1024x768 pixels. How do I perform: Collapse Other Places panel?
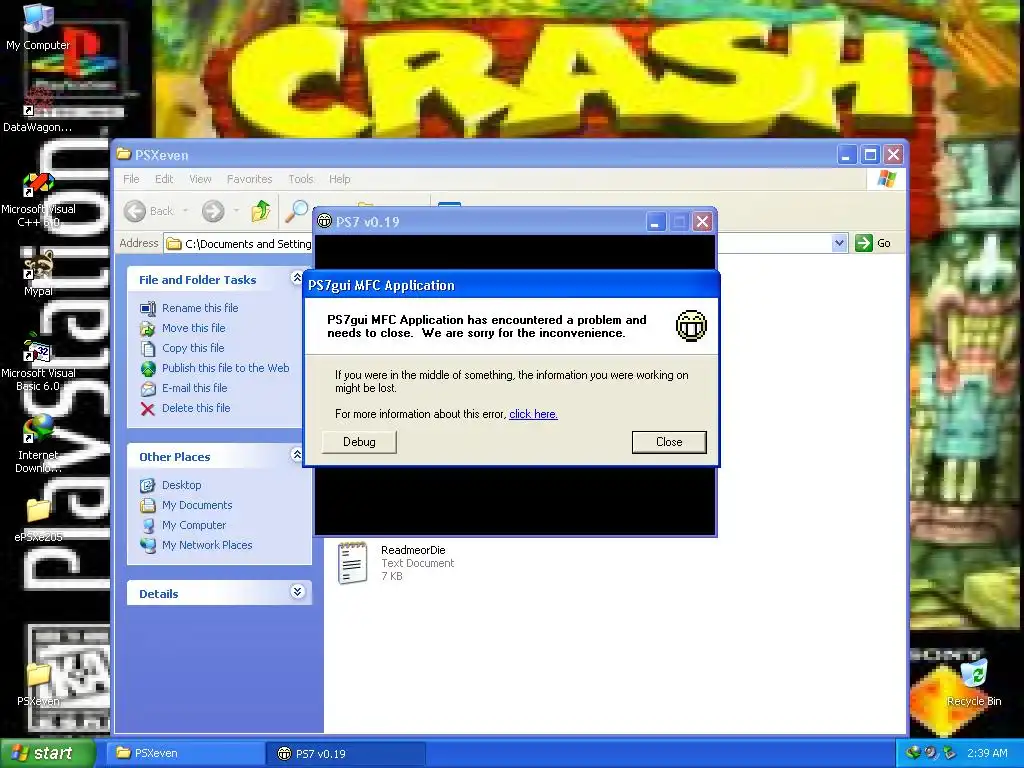(296, 455)
